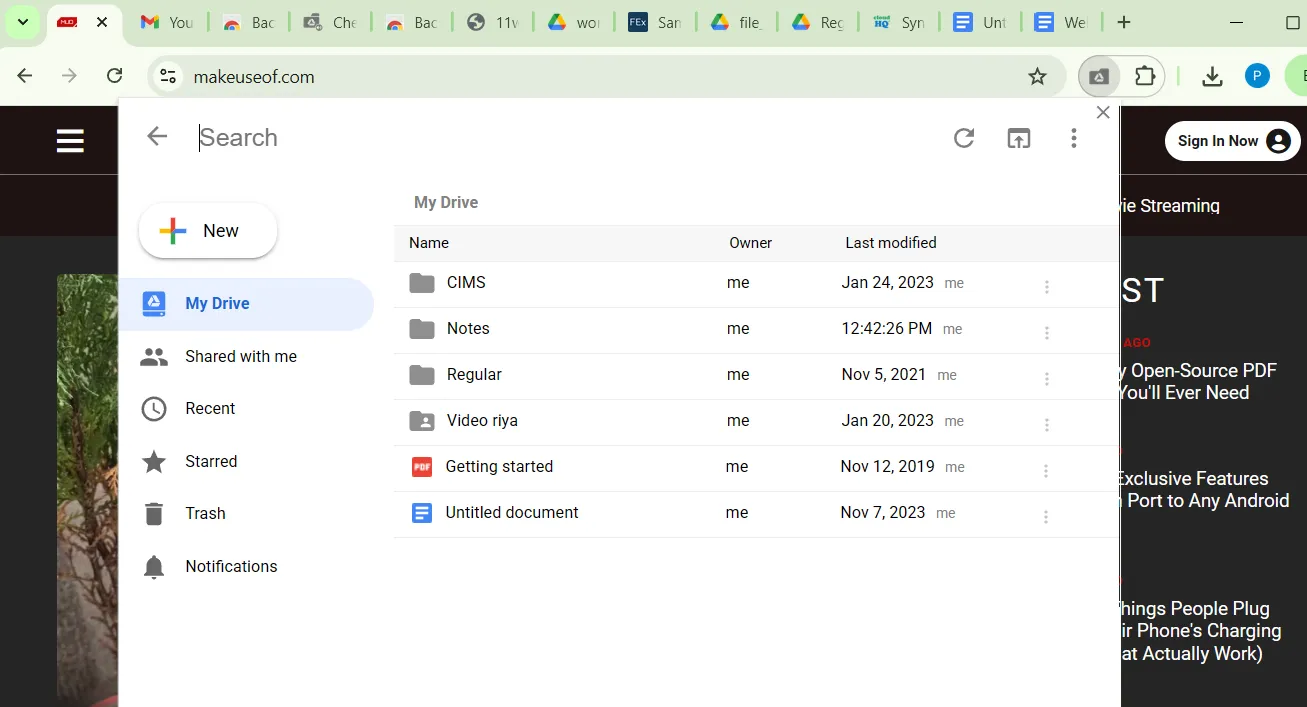This screenshot has width=1307, height=707.
Task: Select My Drive in the sidebar
Action: pyautogui.click(x=217, y=303)
